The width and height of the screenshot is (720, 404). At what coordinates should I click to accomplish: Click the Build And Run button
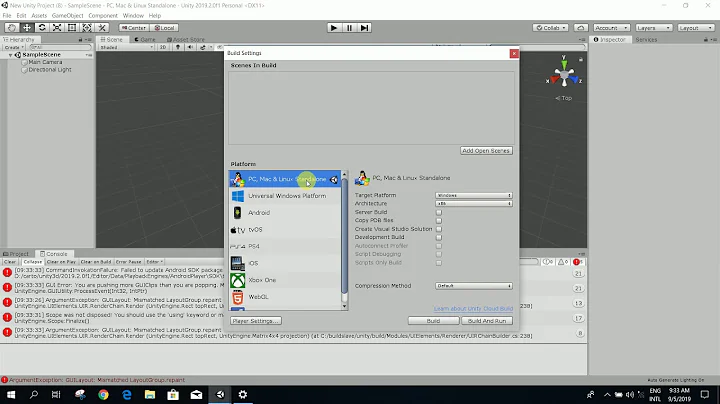tap(487, 321)
